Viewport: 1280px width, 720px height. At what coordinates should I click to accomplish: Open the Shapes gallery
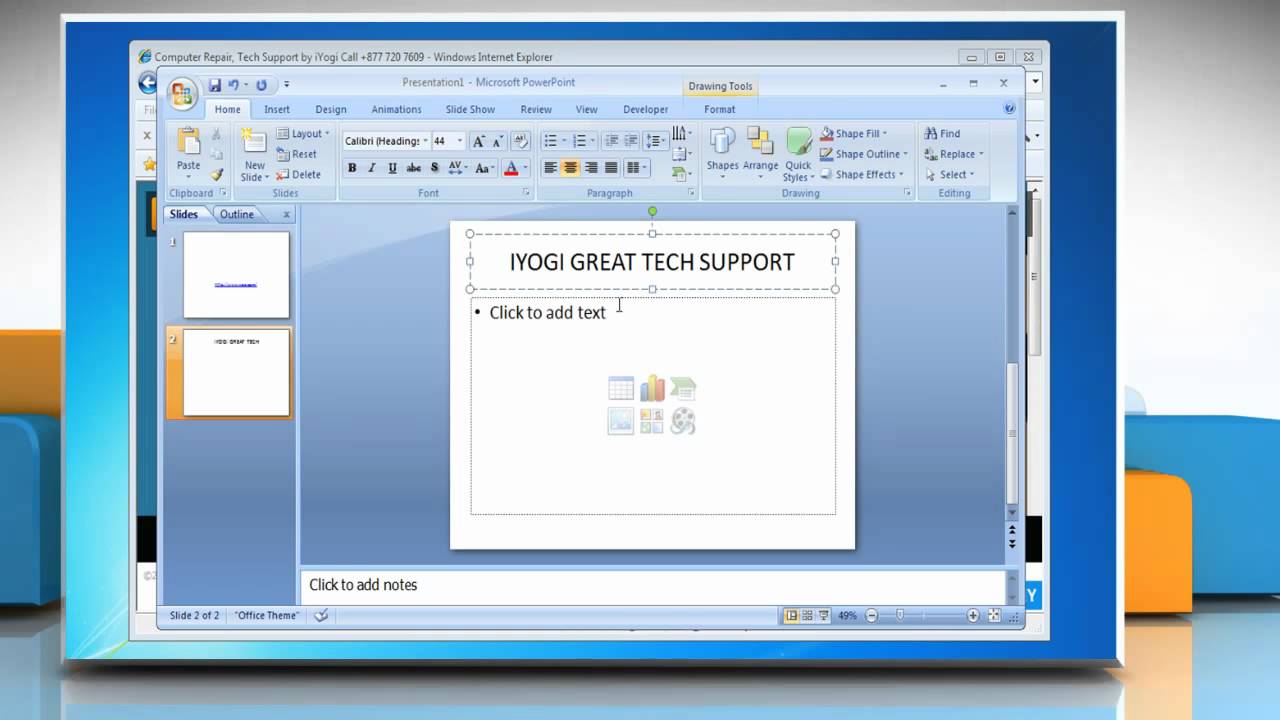[722, 155]
